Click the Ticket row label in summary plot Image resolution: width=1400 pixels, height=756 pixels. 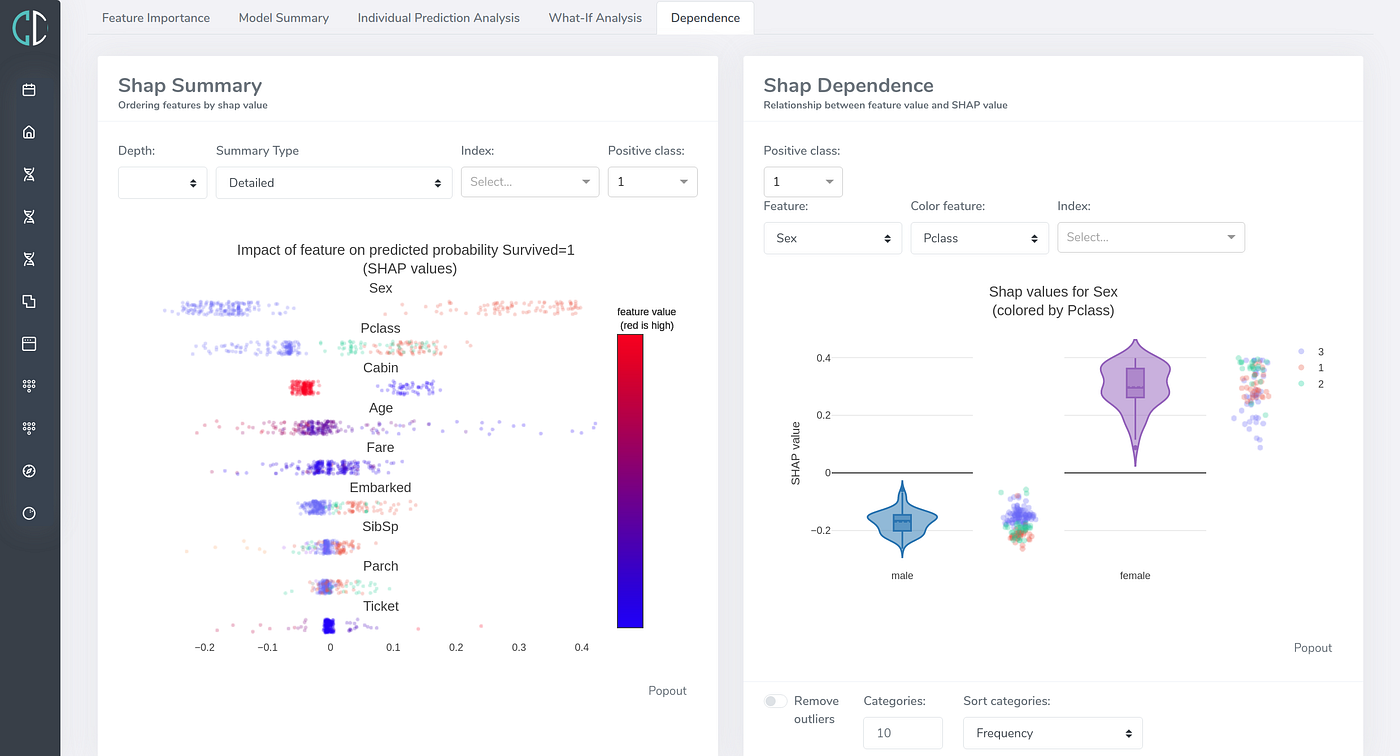tap(381, 606)
